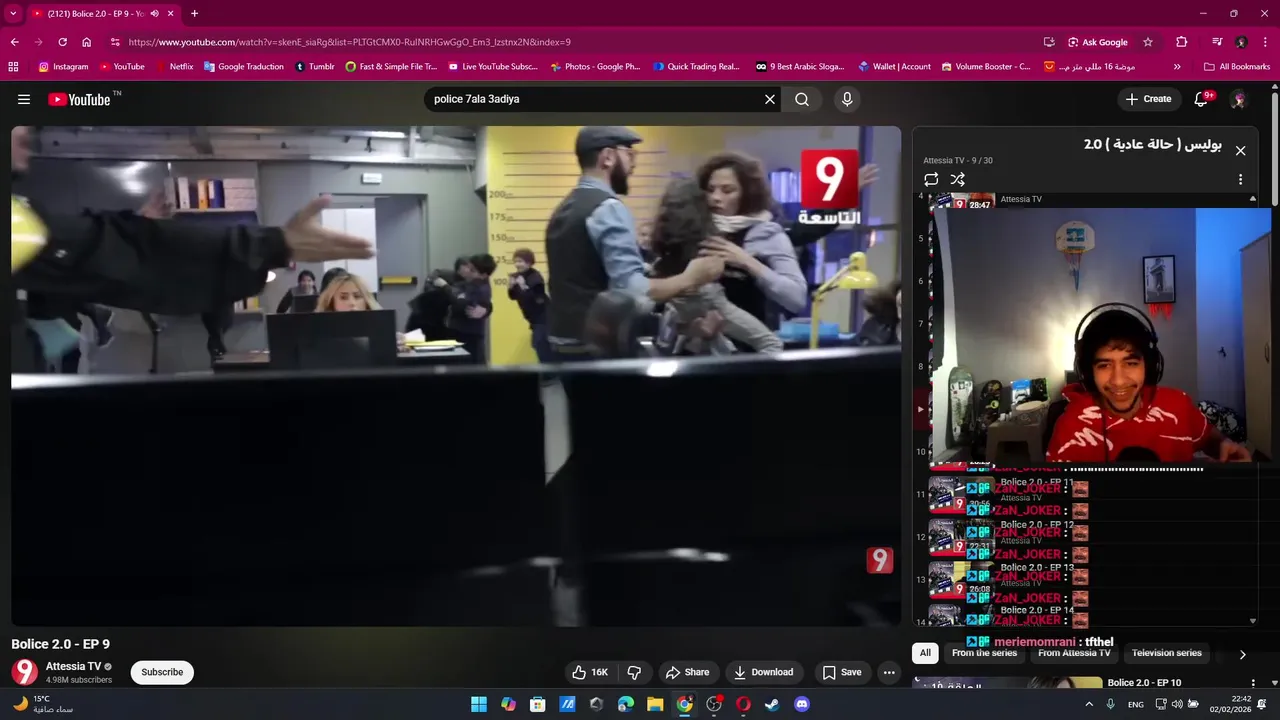Screen dimensions: 1280x720
Task: Reload the page in Chrome
Action: tap(62, 42)
